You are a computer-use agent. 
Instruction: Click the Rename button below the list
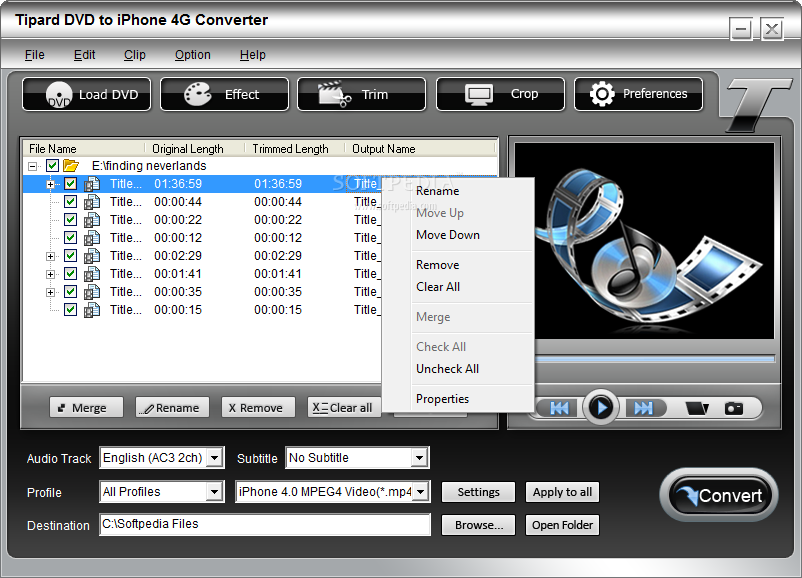click(172, 408)
